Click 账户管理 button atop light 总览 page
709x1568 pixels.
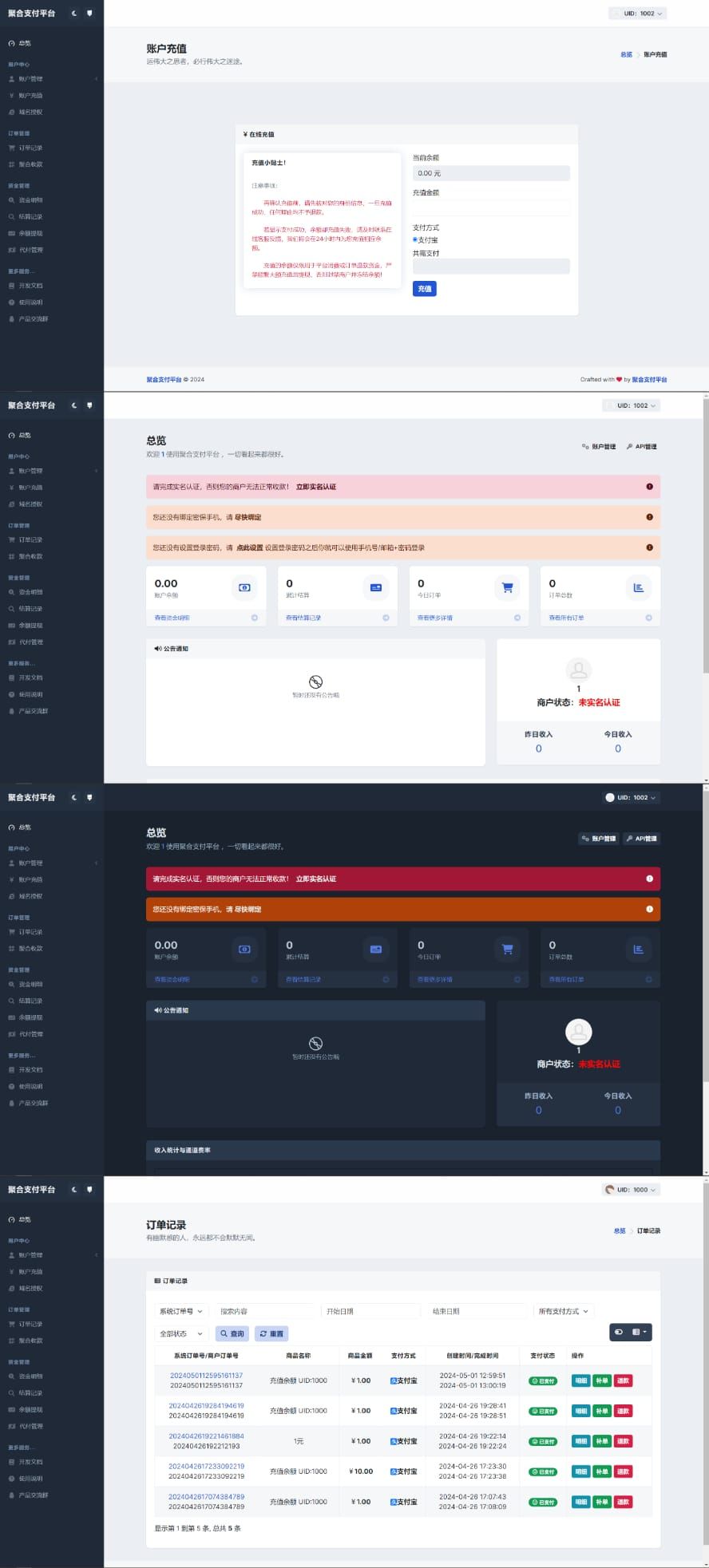coord(599,447)
